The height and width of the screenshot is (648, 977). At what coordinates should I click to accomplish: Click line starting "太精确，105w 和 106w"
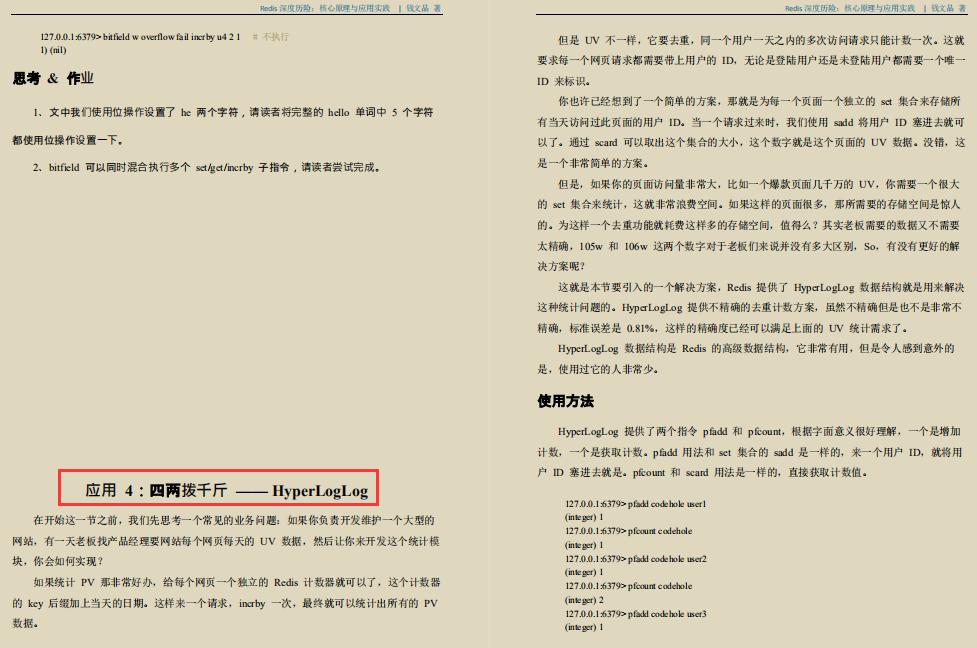(748, 247)
